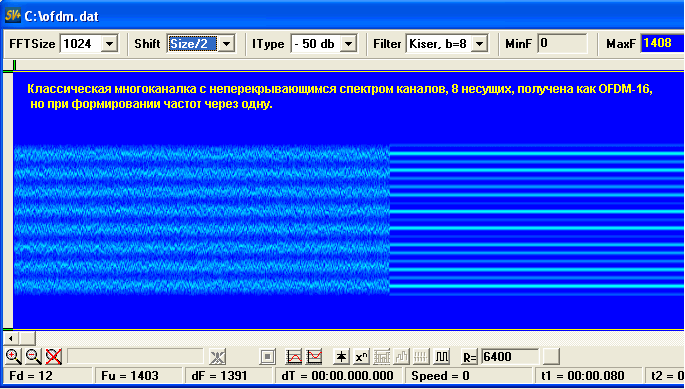Screen dimensions: 685x389
Task: Click the MinF input field
Action: tap(562, 44)
